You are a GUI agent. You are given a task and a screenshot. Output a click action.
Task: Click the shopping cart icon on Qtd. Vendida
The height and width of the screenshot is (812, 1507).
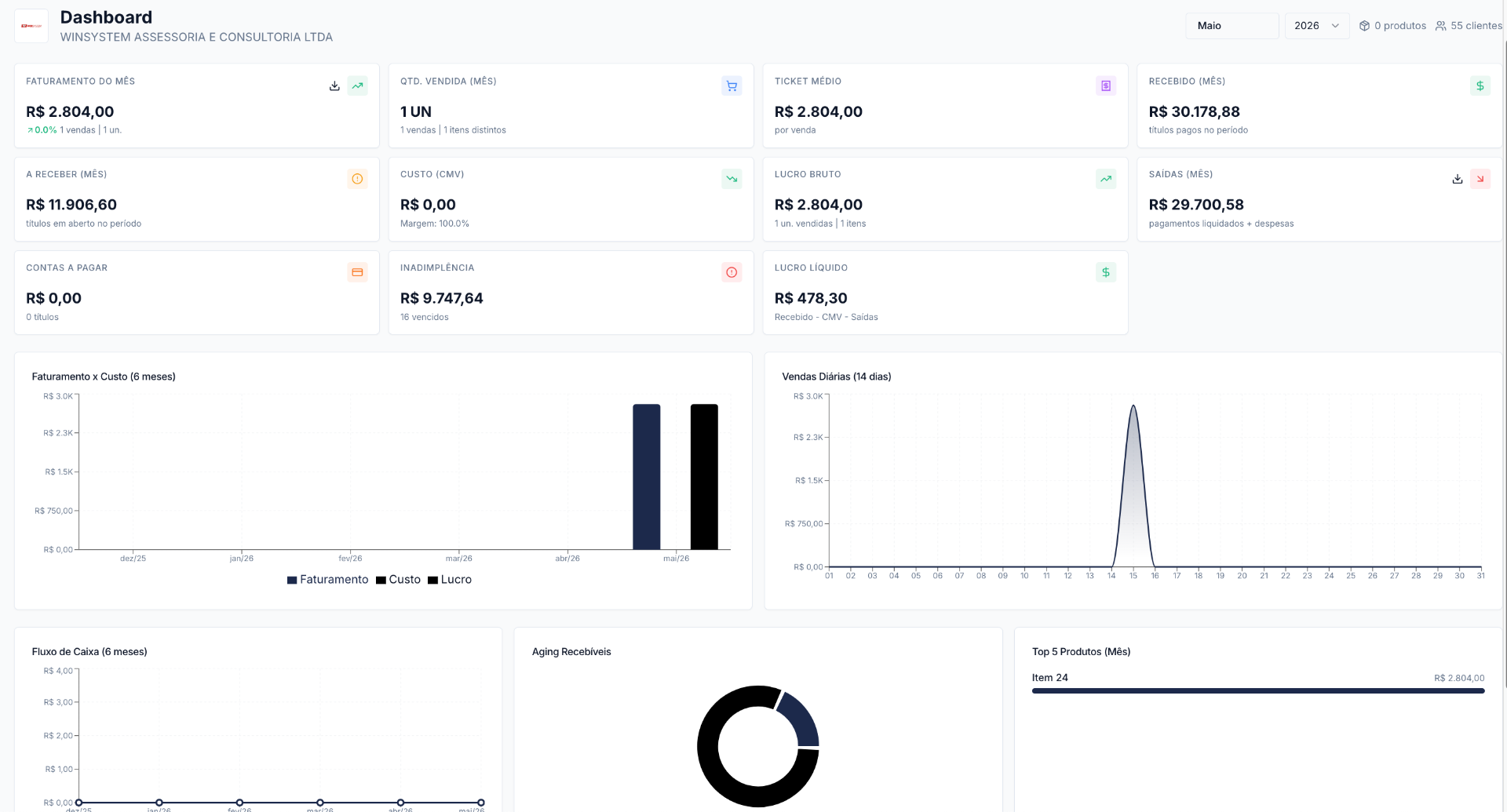pos(732,86)
